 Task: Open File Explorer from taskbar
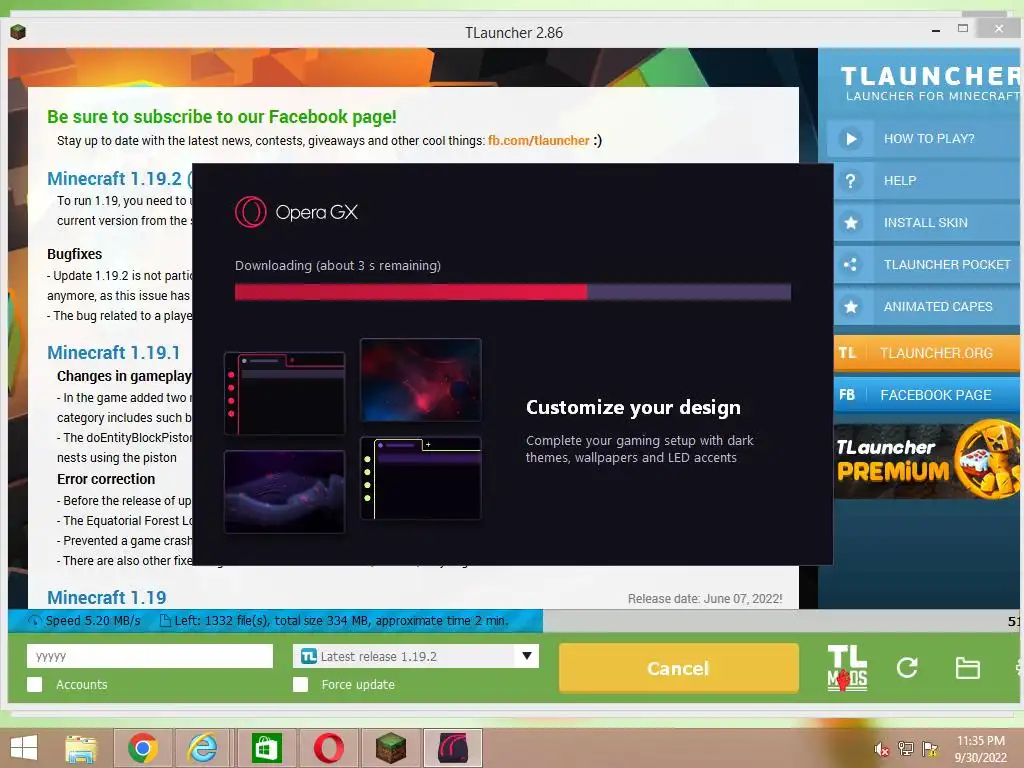(81, 748)
